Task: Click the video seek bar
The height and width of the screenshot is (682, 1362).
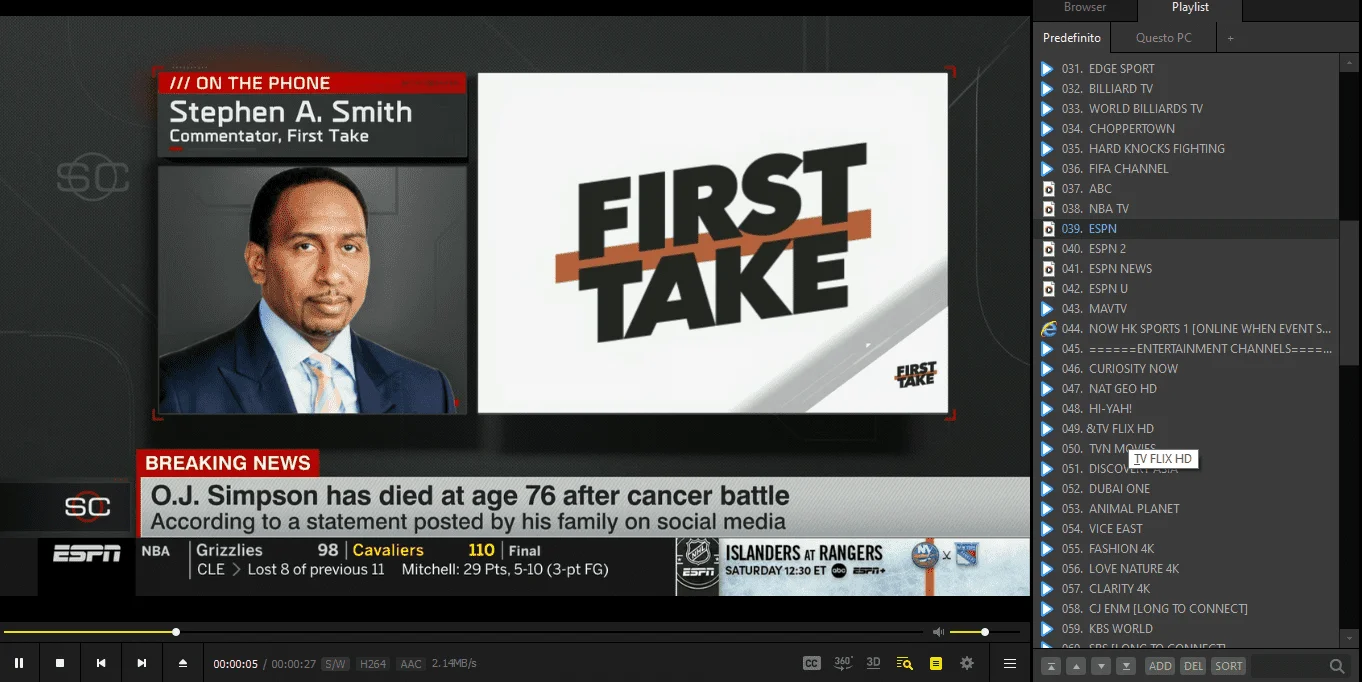Action: click(x=464, y=632)
